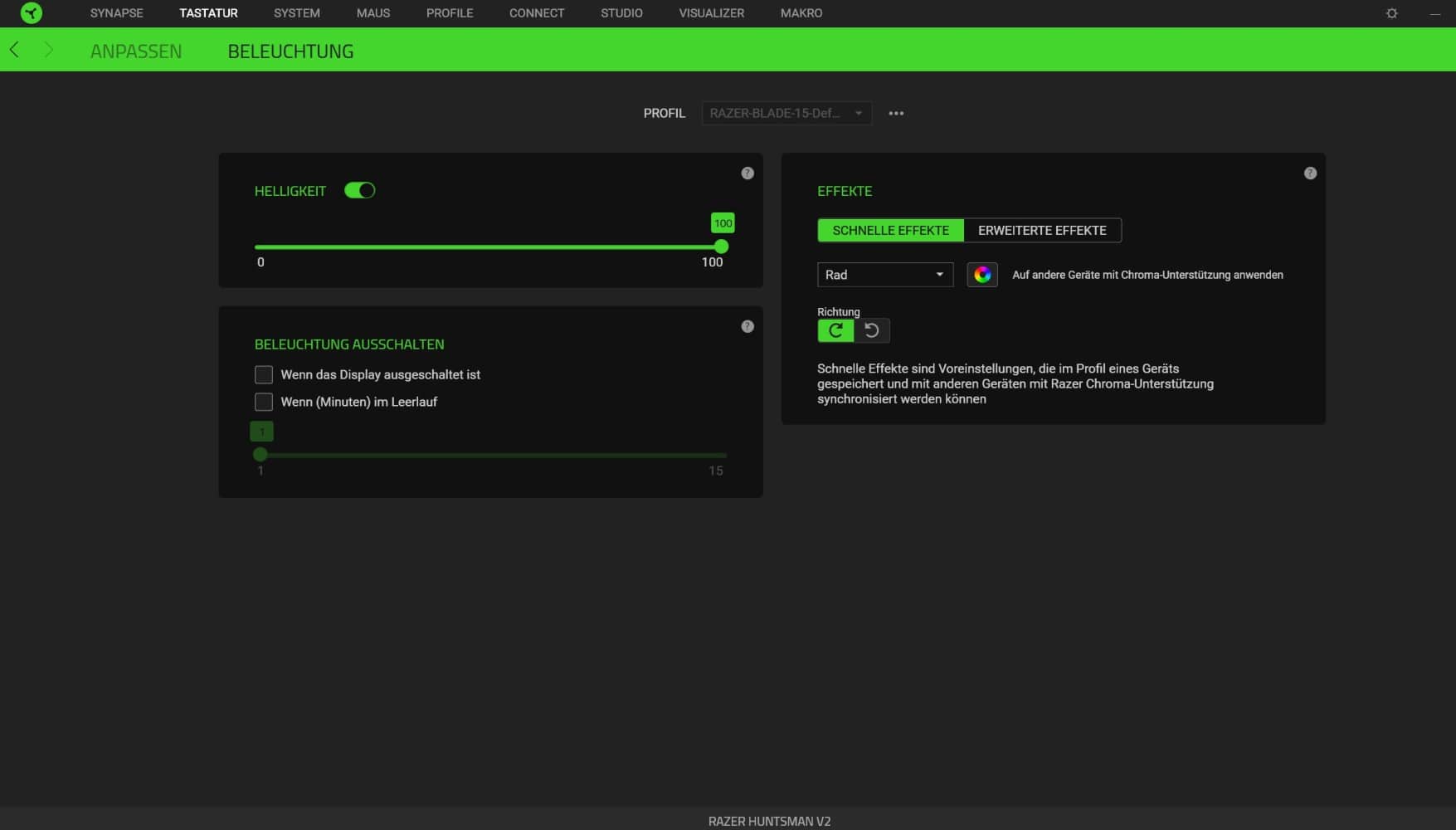Click the Razer logo icon
The height and width of the screenshot is (830, 1456).
point(31,13)
